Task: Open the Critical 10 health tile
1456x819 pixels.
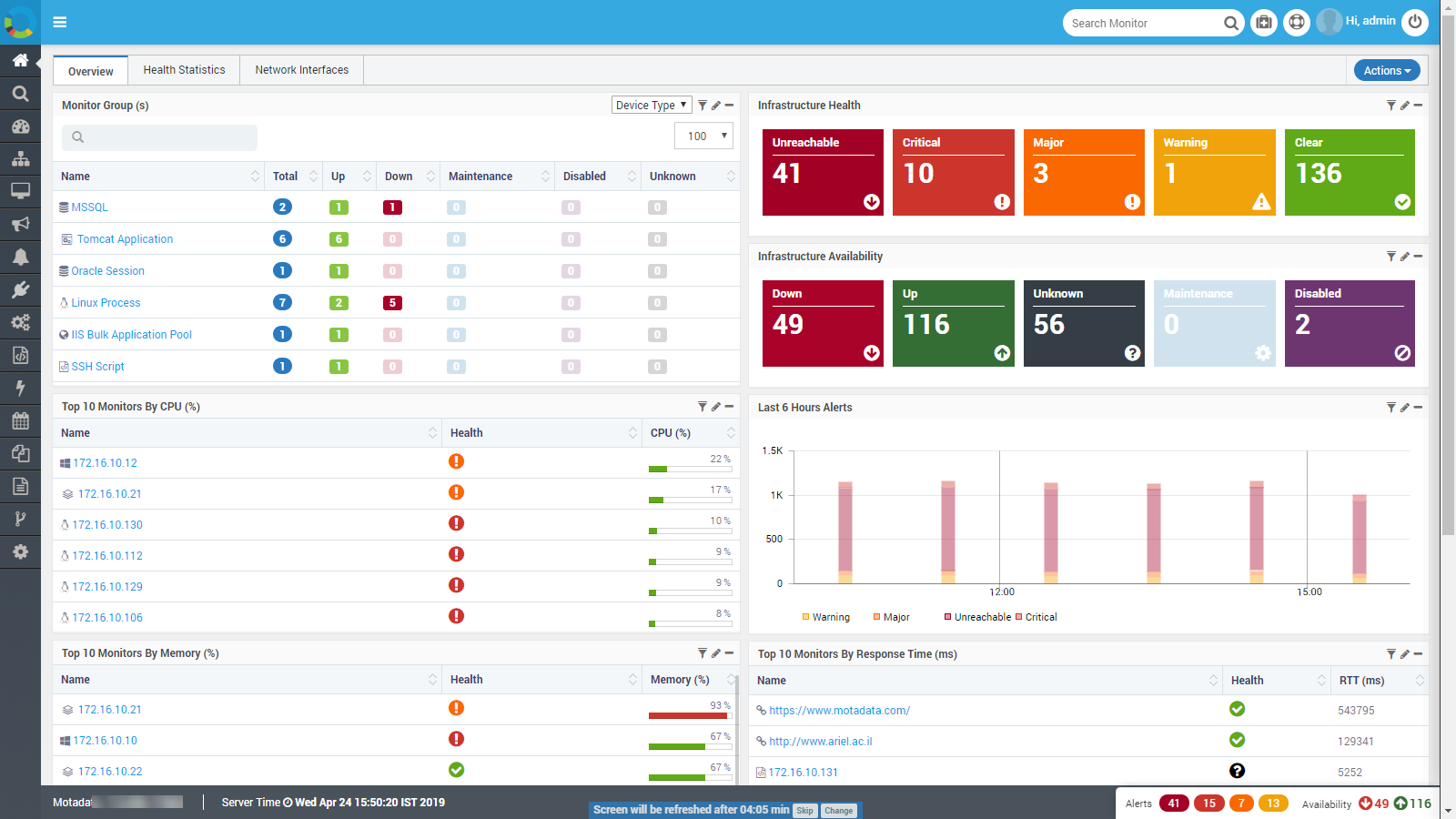Action: coord(954,173)
